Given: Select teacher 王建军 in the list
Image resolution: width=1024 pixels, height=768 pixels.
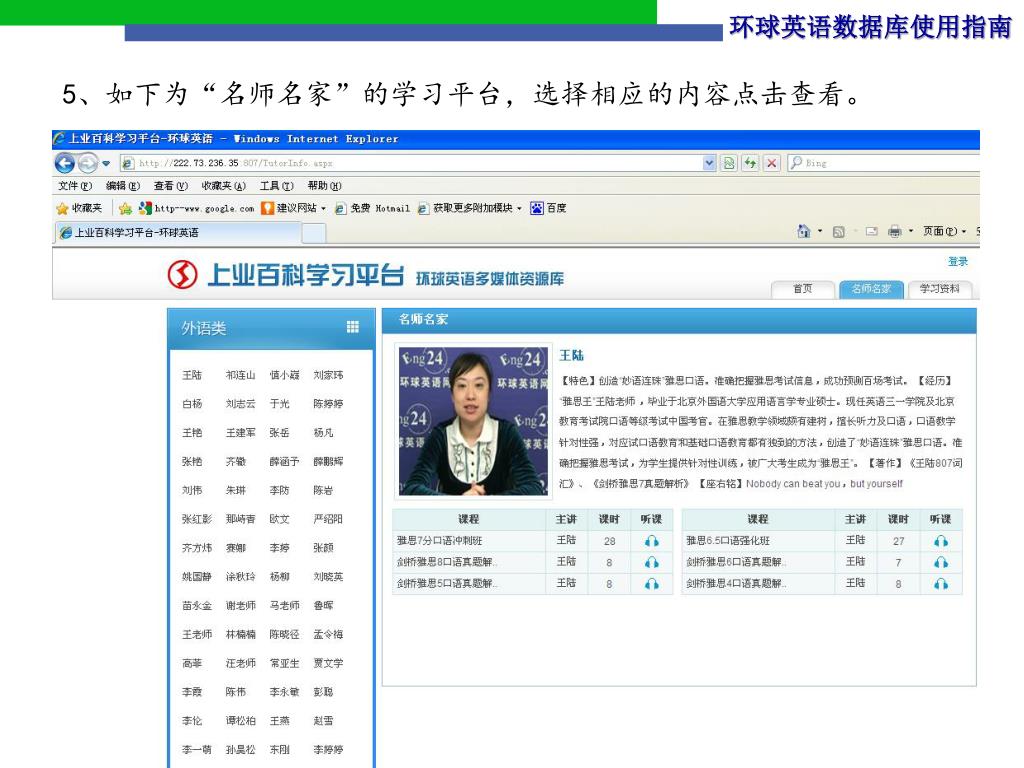Looking at the screenshot, I should click(240, 432).
